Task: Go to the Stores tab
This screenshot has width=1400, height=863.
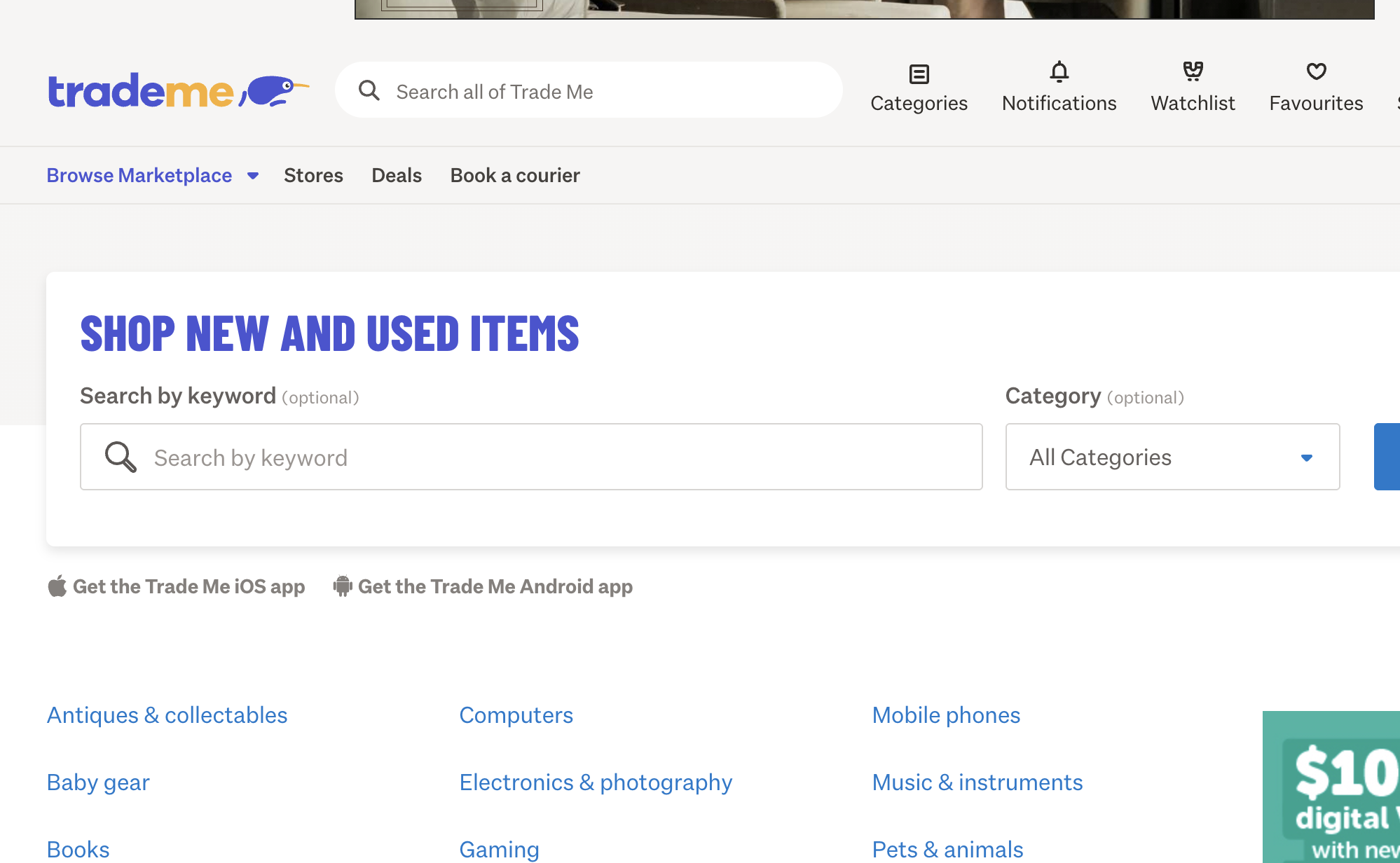Action: [x=313, y=175]
